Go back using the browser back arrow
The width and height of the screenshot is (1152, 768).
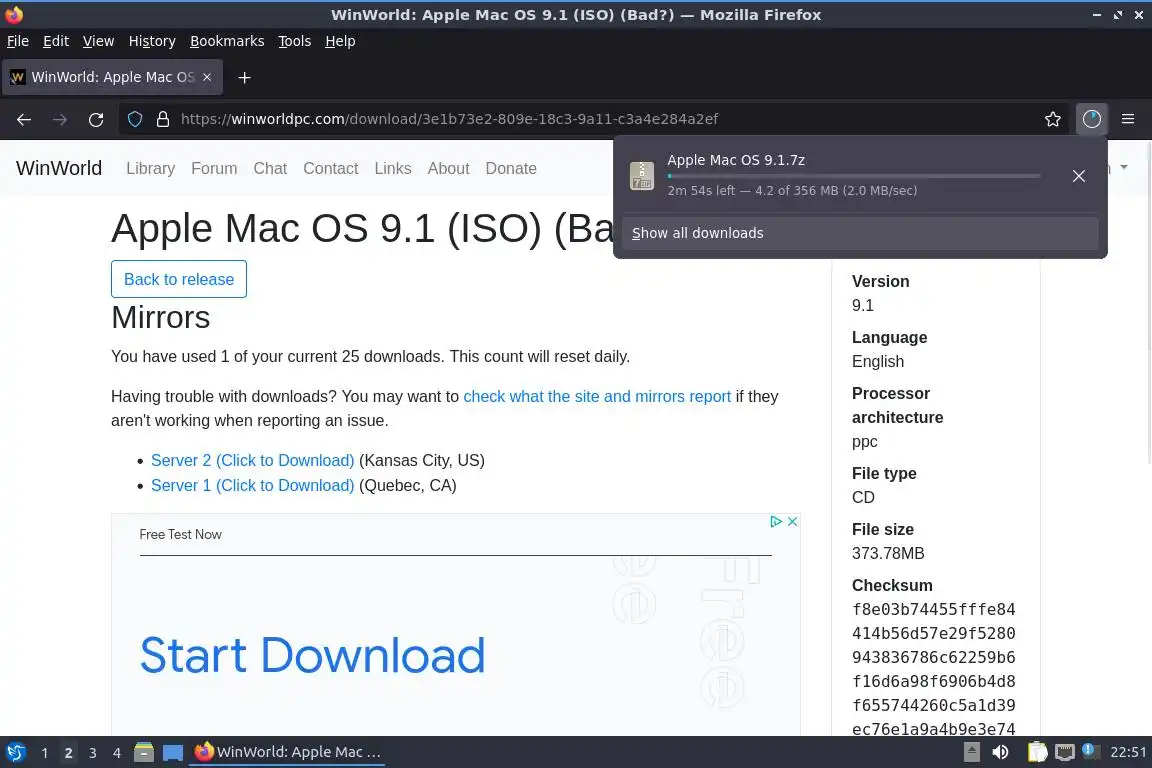pos(24,119)
